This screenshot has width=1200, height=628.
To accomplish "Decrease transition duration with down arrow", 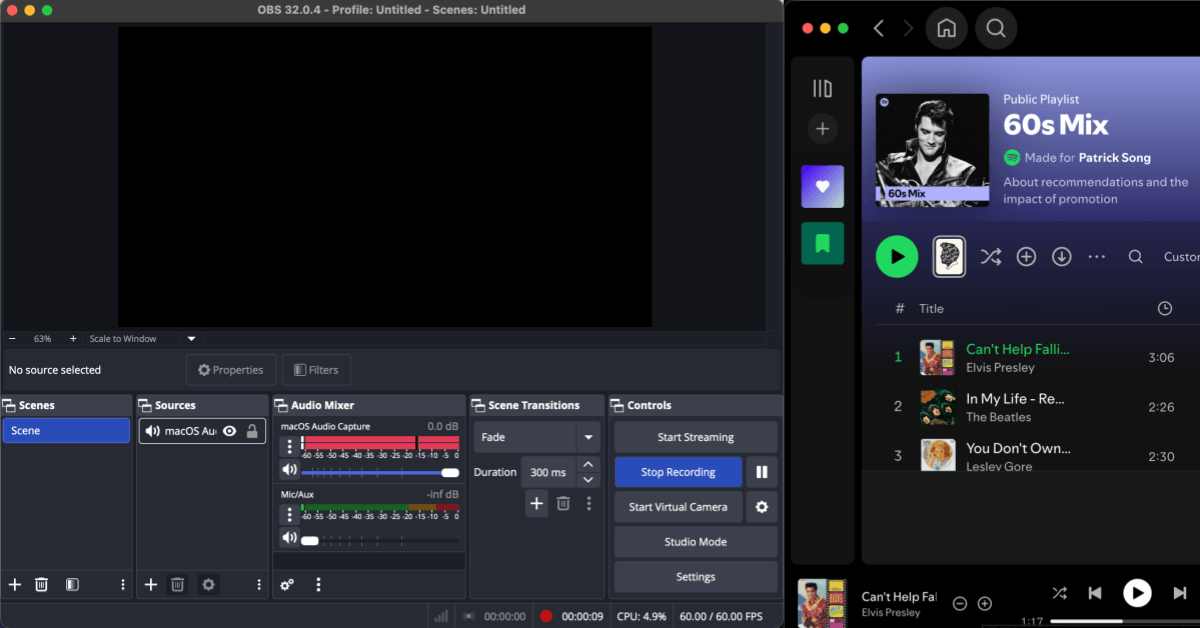I will 588,480.
